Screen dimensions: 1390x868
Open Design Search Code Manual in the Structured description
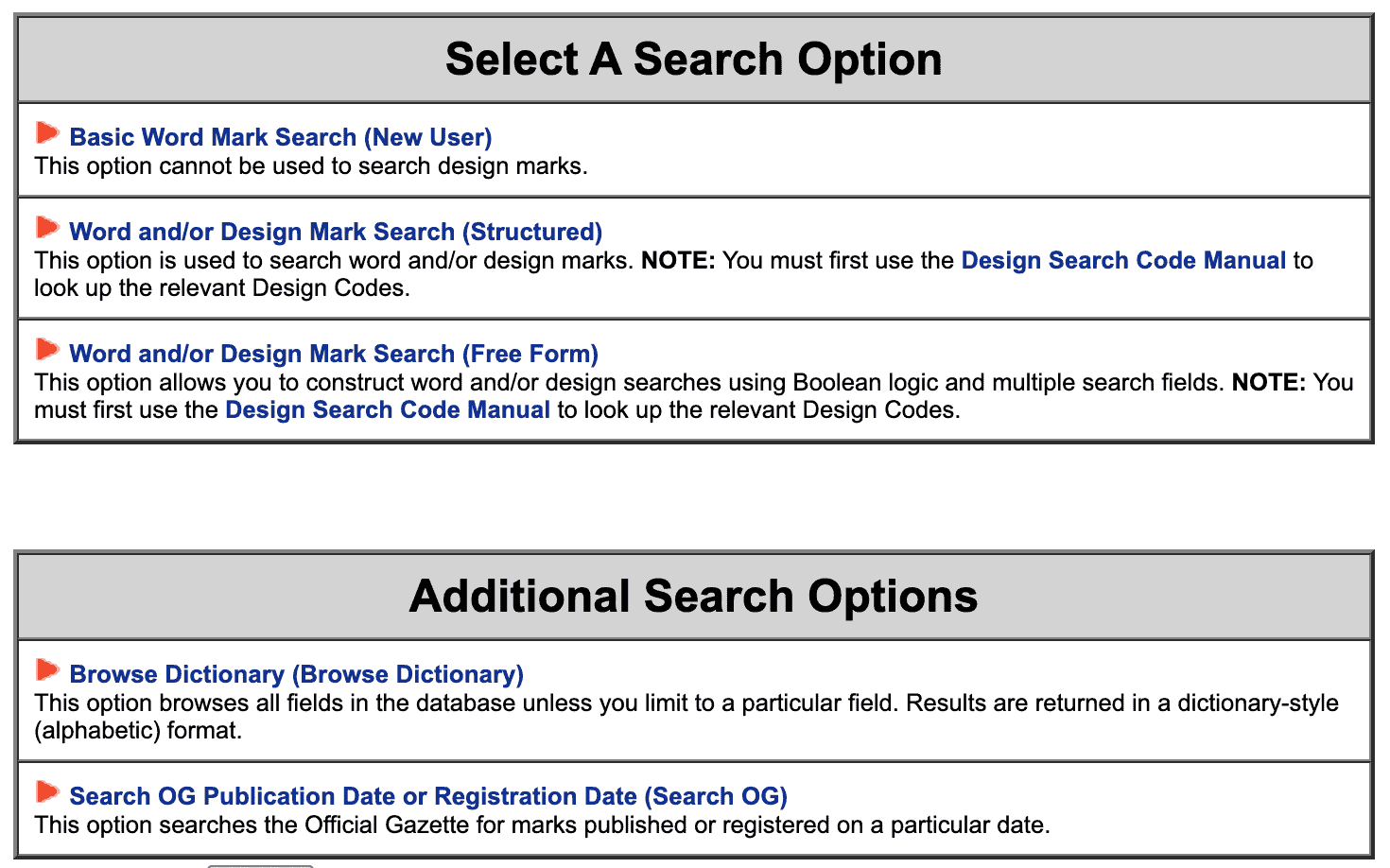[1123, 260]
